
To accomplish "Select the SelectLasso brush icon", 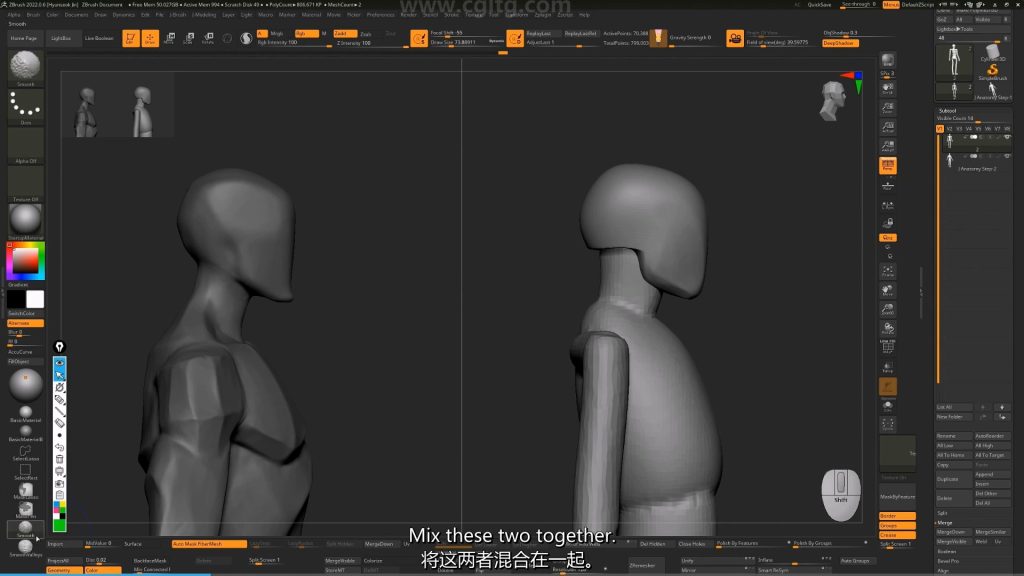I will 25,453.
